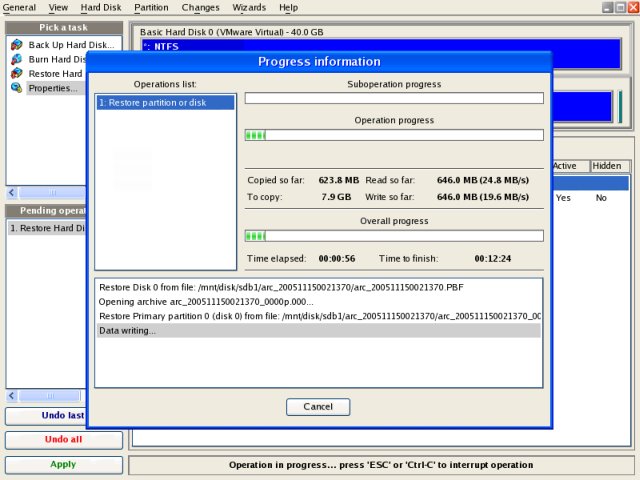Select 'Restore Disk 0 from file' log line
Image resolution: width=640 pixels, height=480 pixels.
point(281,287)
